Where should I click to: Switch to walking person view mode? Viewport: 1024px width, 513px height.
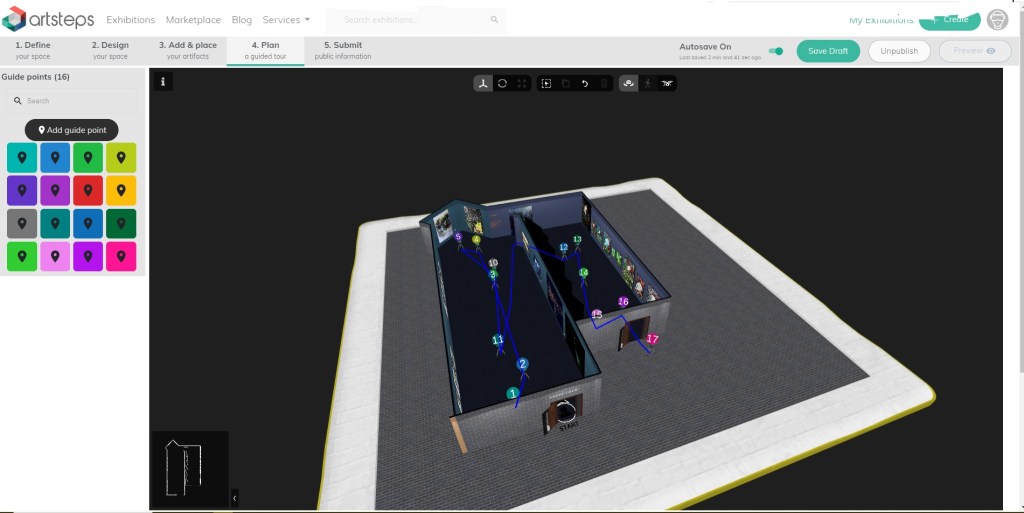click(x=647, y=83)
